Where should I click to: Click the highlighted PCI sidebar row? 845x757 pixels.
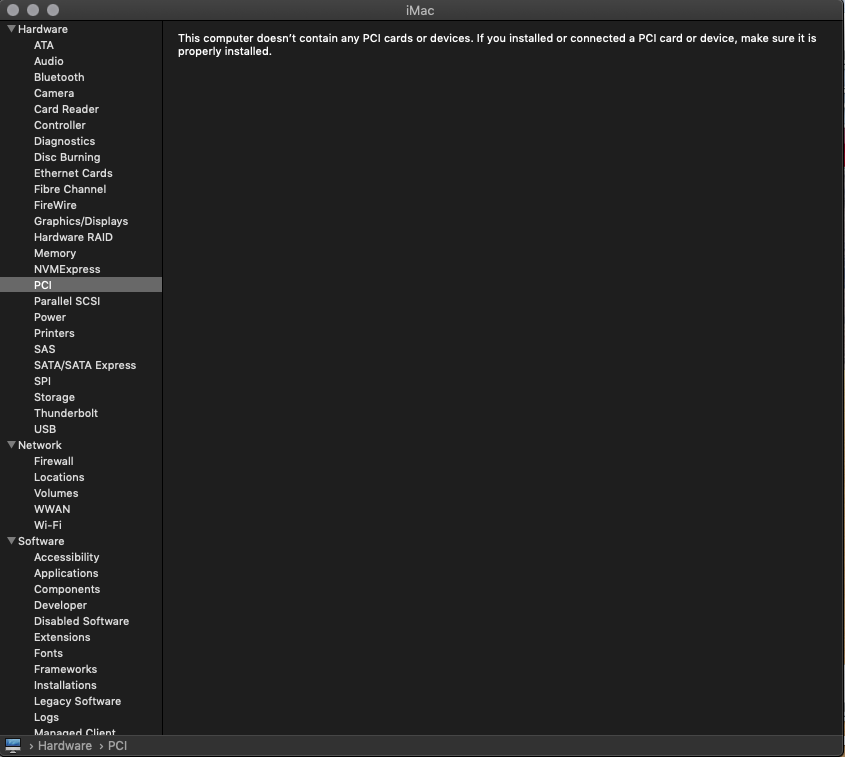[x=81, y=285]
